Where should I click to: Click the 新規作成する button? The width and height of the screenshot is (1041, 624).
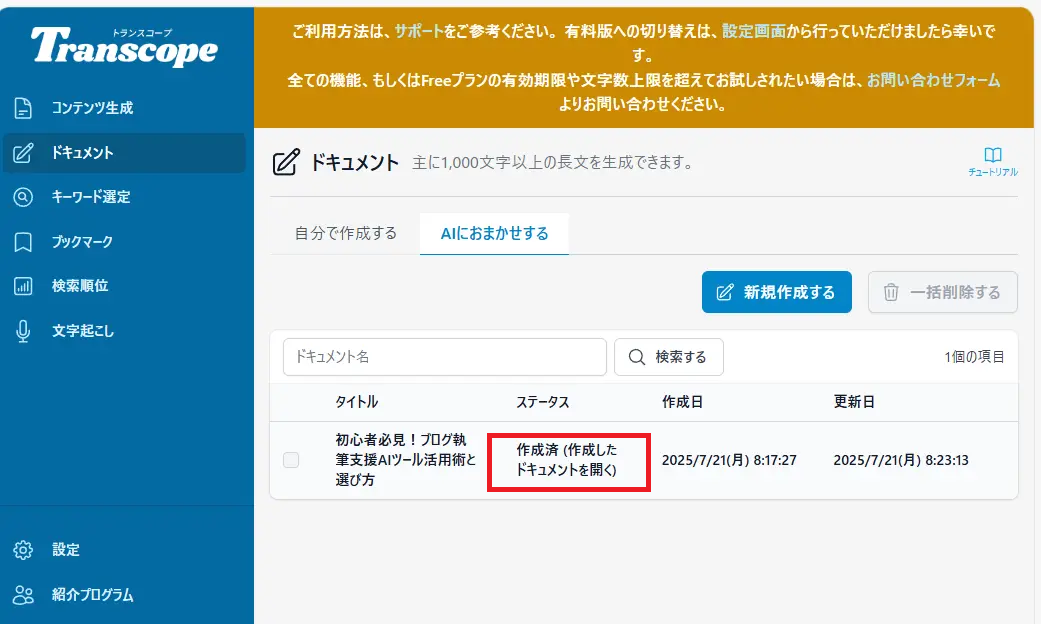777,292
